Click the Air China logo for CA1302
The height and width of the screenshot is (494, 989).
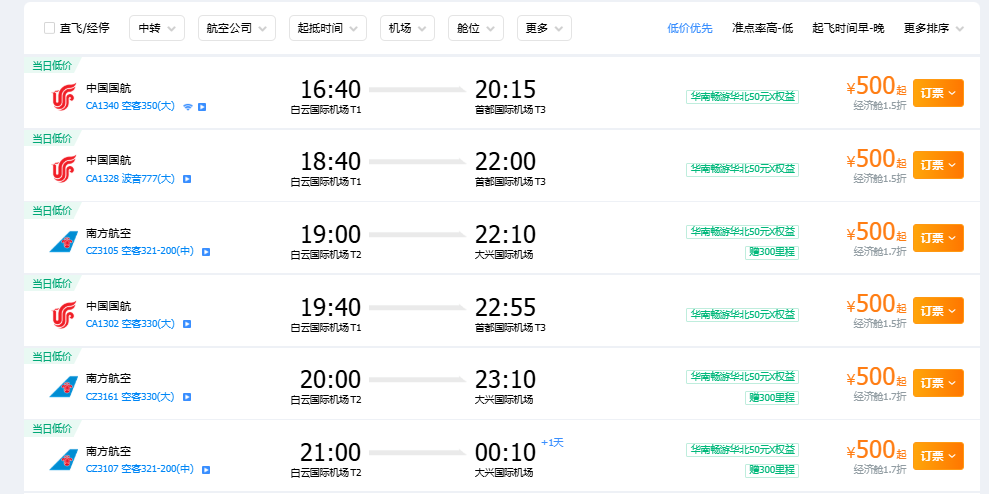63,315
